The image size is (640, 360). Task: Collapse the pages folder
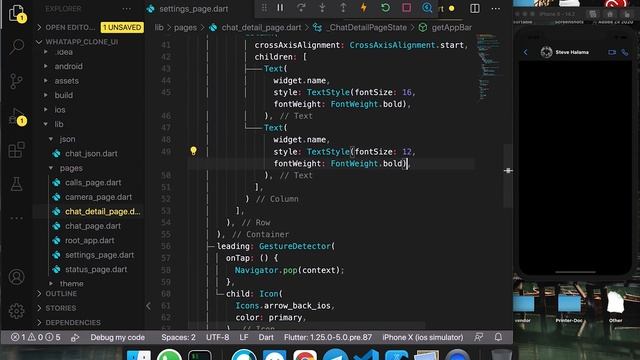click(x=71, y=168)
